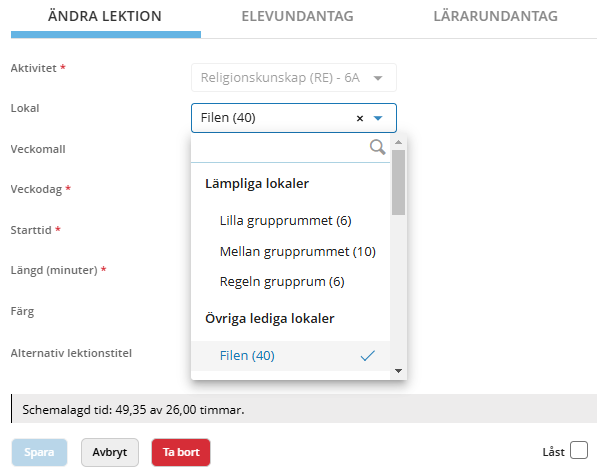
Task: Open the Lärarundantag tab
Action: [x=495, y=17]
